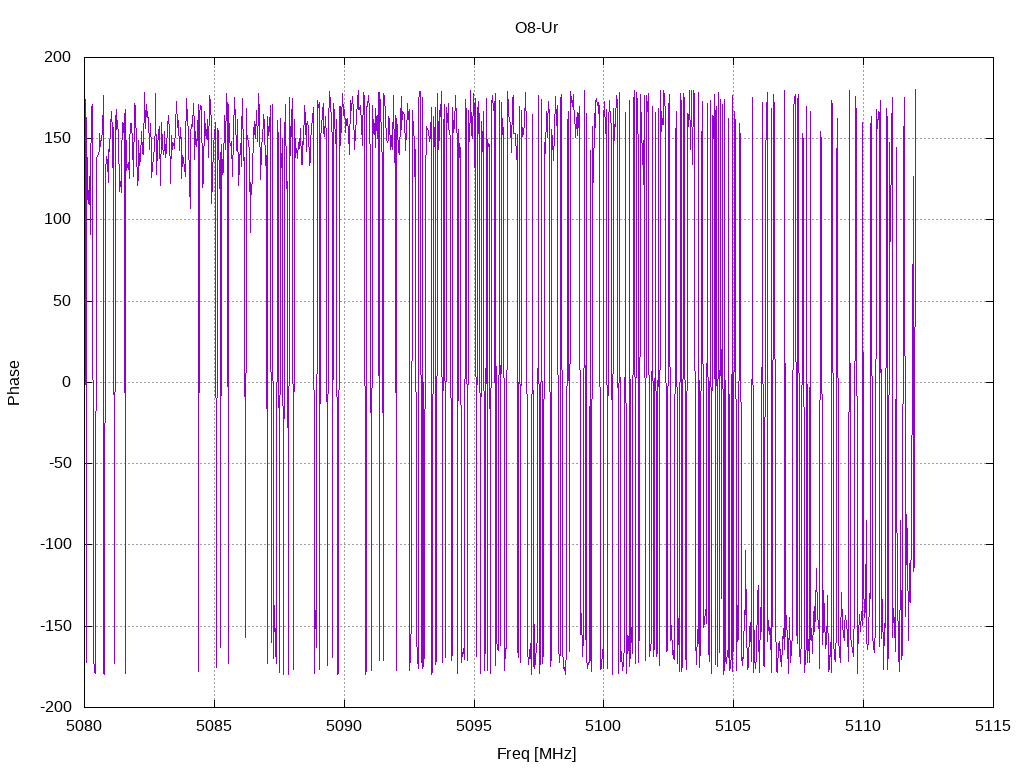Image resolution: width=1024 pixels, height=768 pixels.
Task: Click x-axis tick label 5100
Action: click(x=603, y=726)
